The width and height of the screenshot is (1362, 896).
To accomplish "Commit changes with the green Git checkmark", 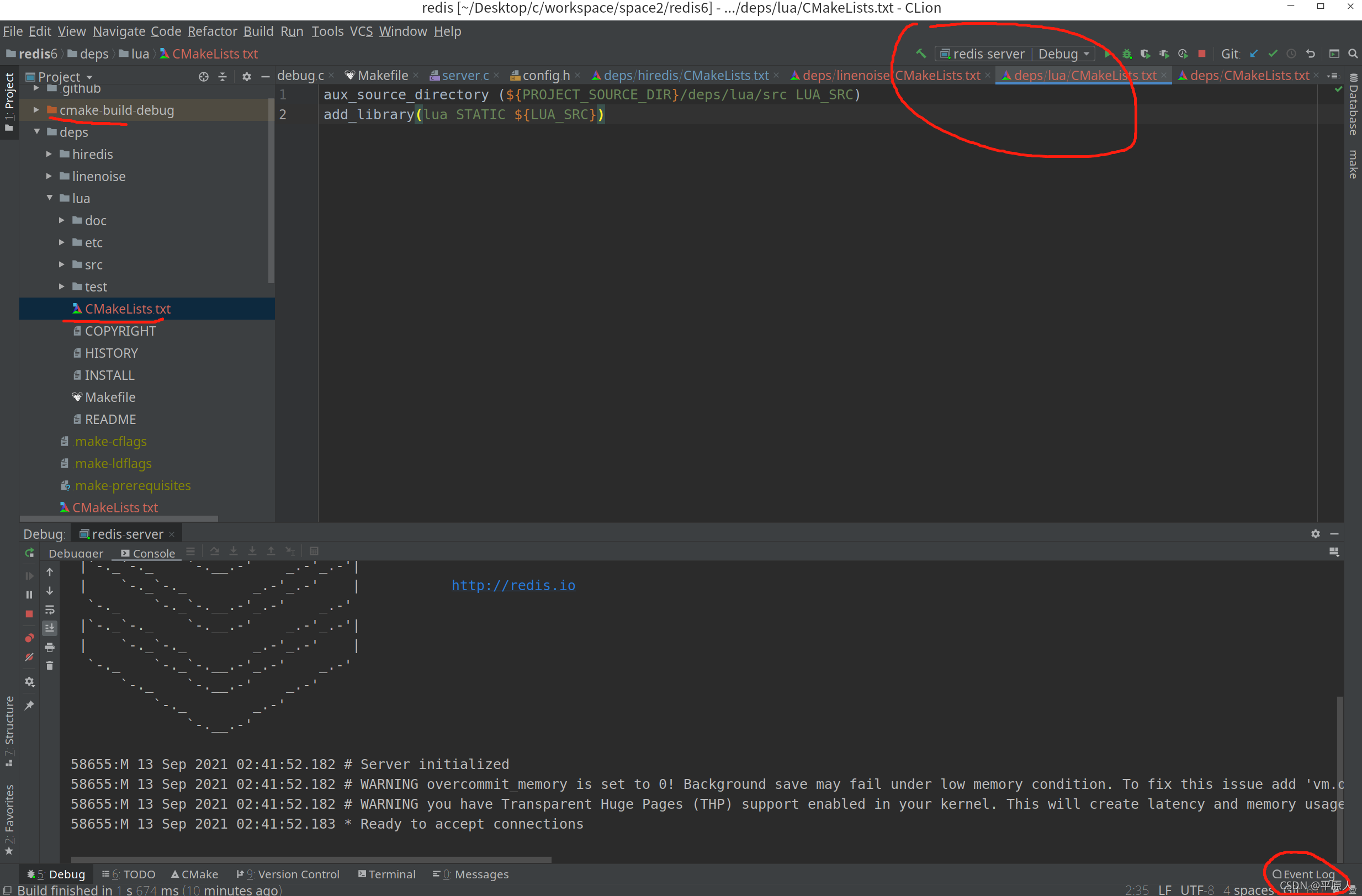I will click(1273, 54).
